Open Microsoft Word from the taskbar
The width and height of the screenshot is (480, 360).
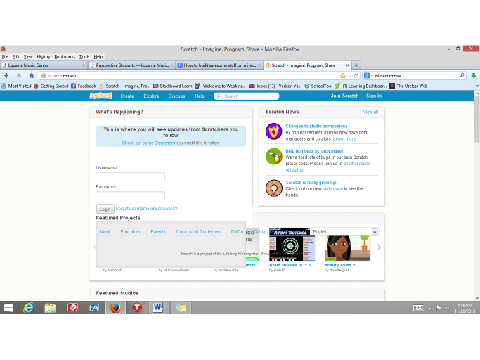tap(158, 308)
